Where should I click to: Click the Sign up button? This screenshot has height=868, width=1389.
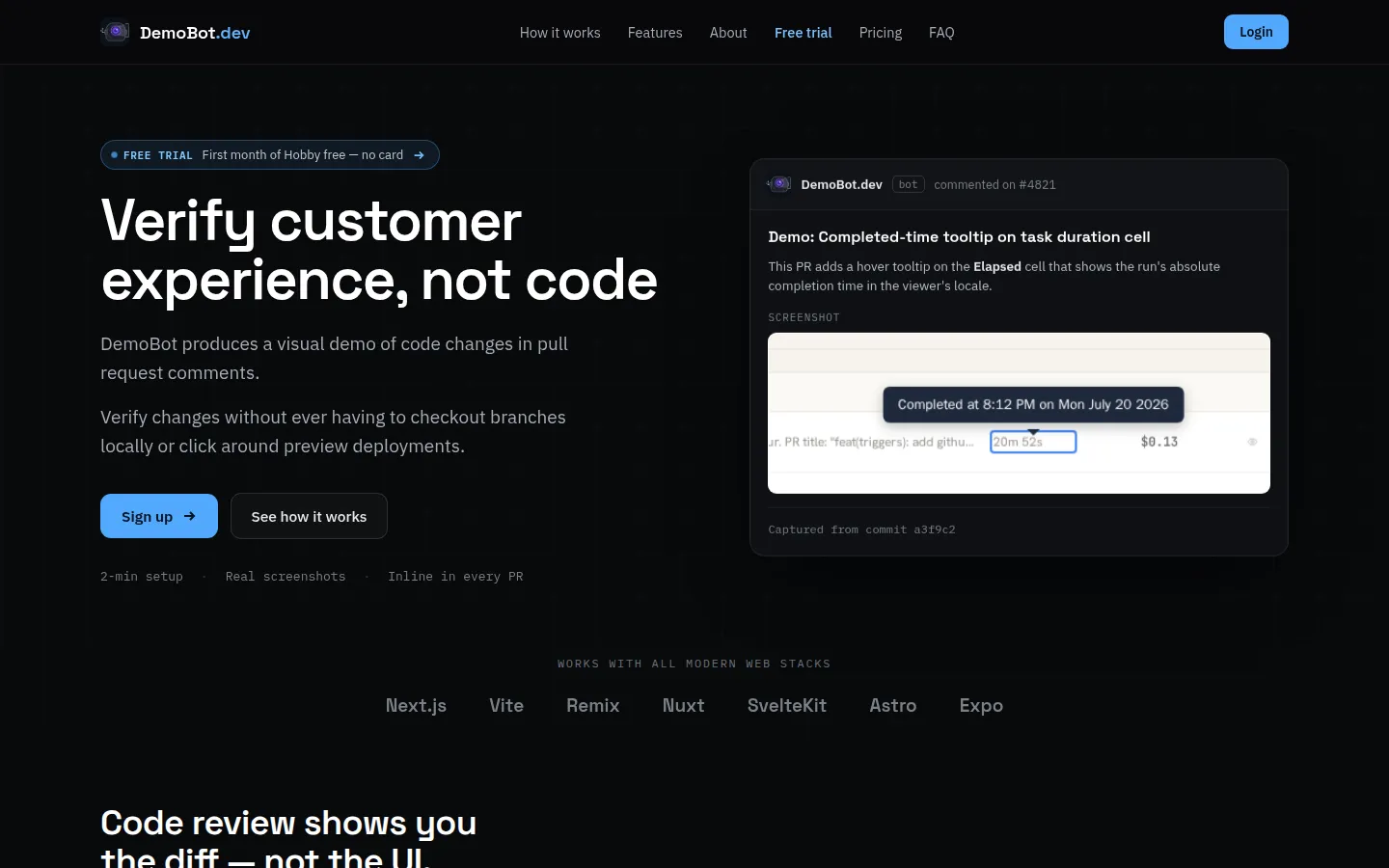pos(159,516)
